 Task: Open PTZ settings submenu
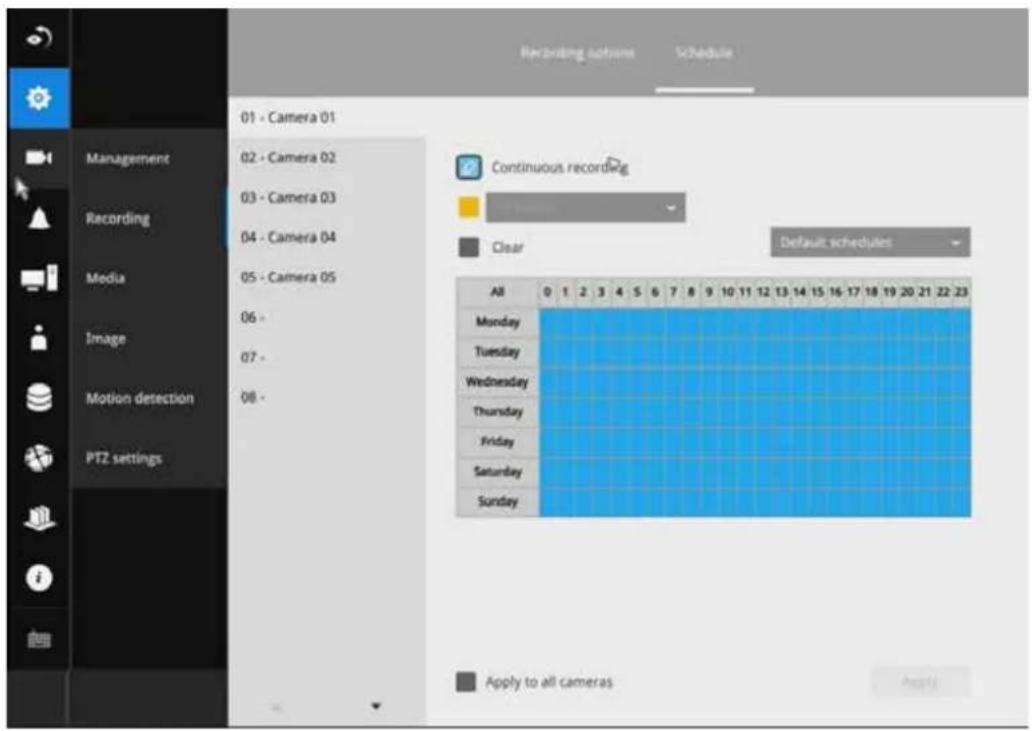pos(124,458)
